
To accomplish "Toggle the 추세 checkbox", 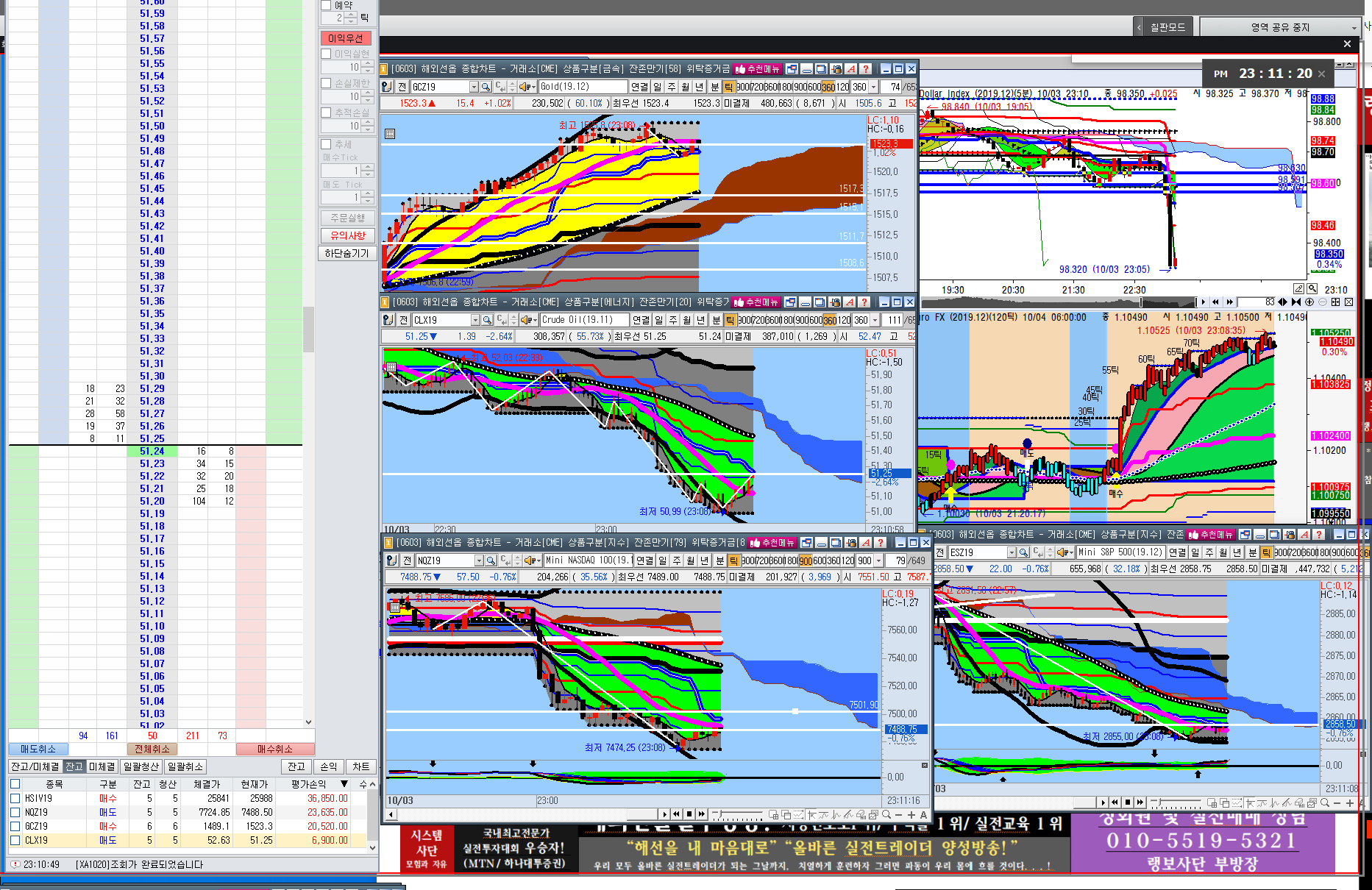I will pos(326,144).
